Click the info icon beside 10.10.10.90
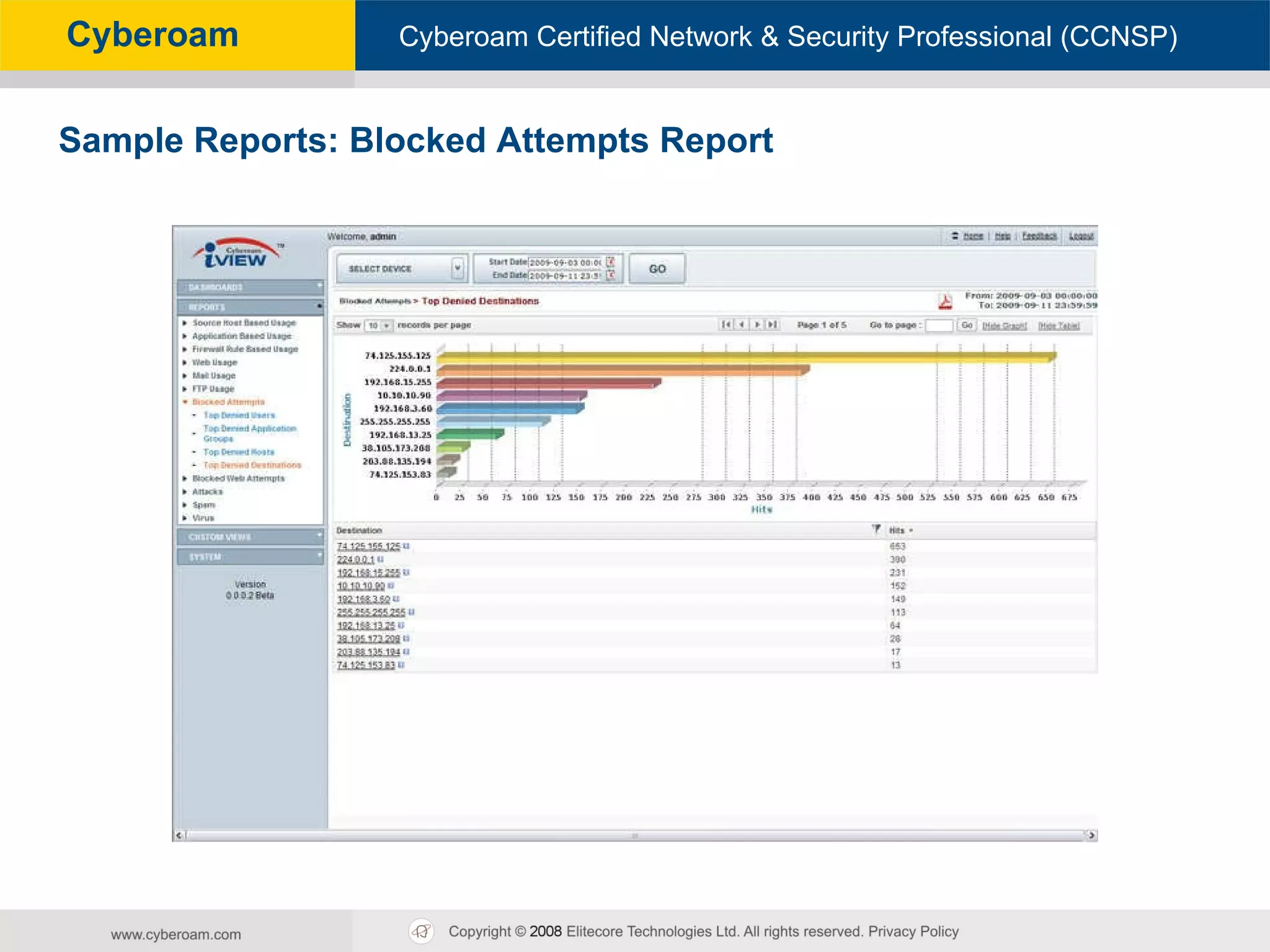 (391, 585)
